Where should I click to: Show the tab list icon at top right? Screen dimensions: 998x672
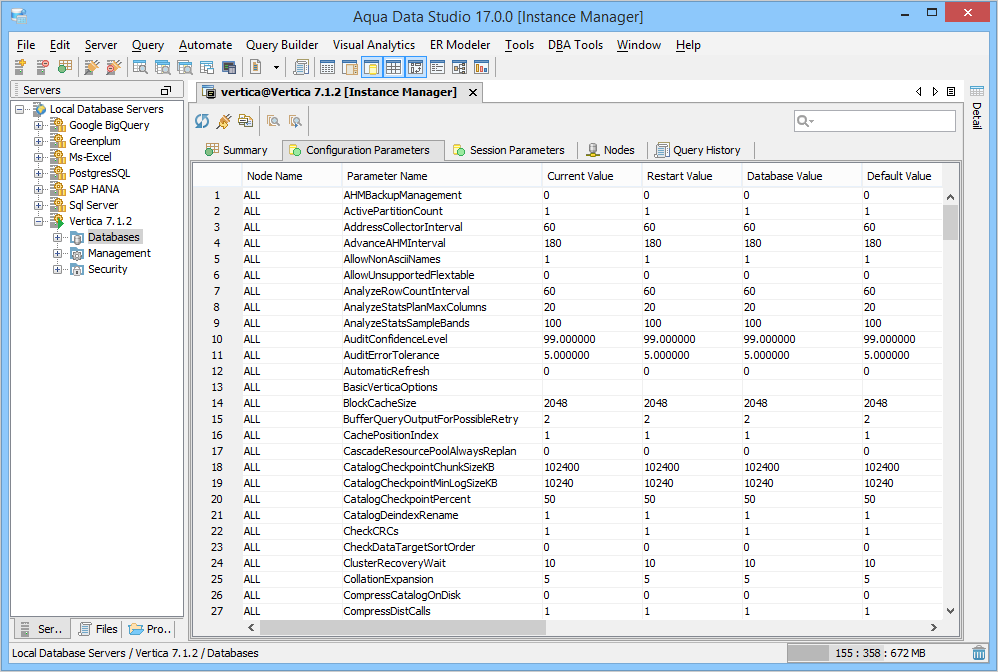click(951, 92)
